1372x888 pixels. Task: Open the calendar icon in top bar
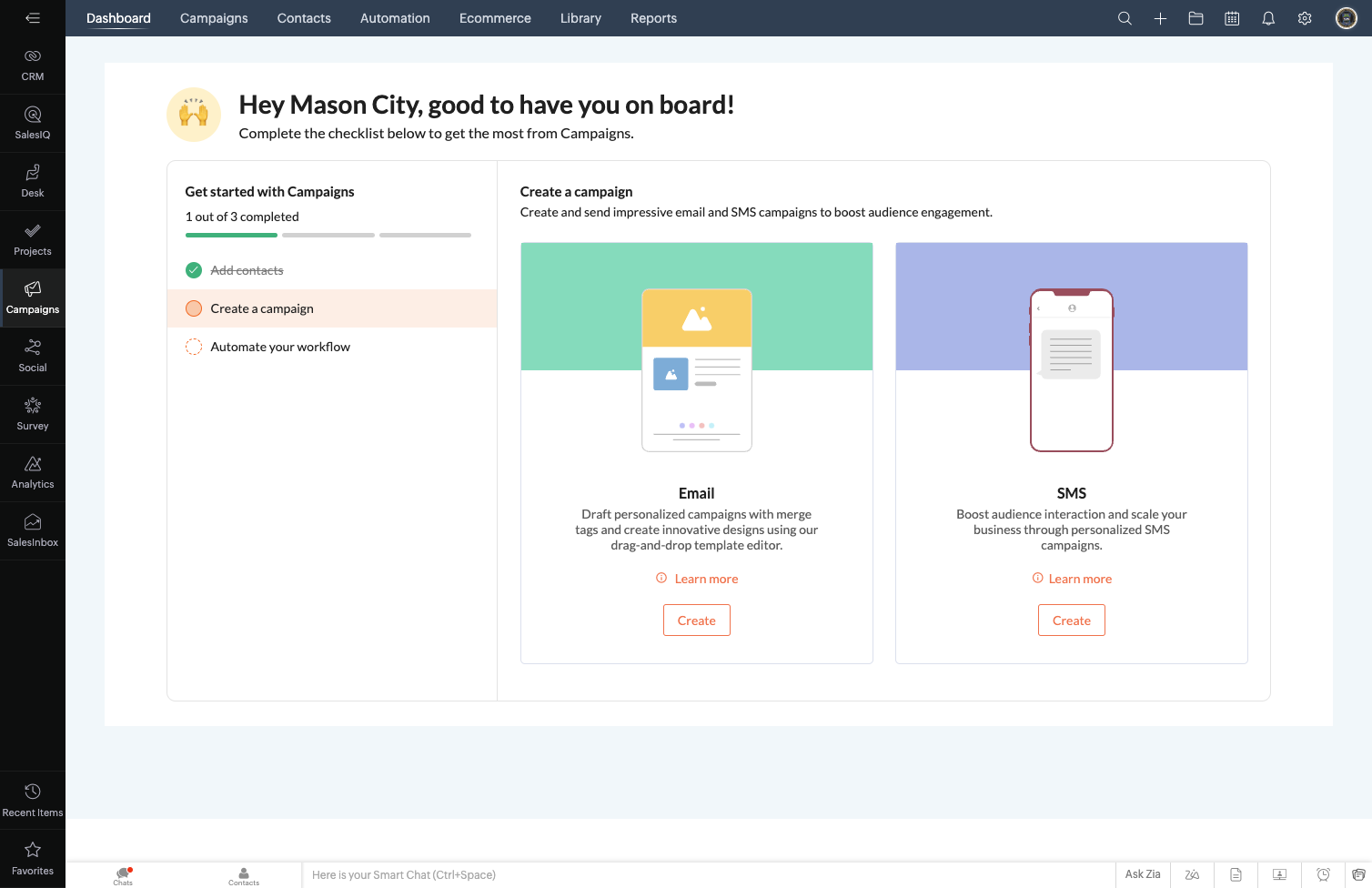click(1232, 18)
